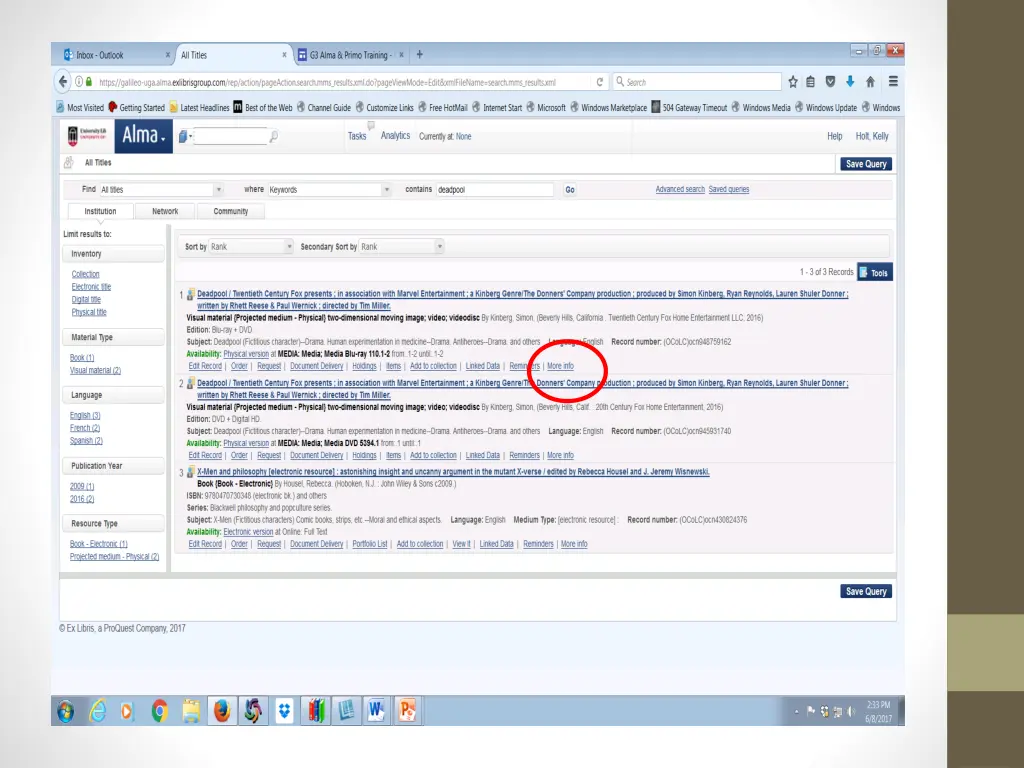Screen dimensions: 1024x768
Task: Click the All Titles page icon above the Find row
Action: [69, 163]
